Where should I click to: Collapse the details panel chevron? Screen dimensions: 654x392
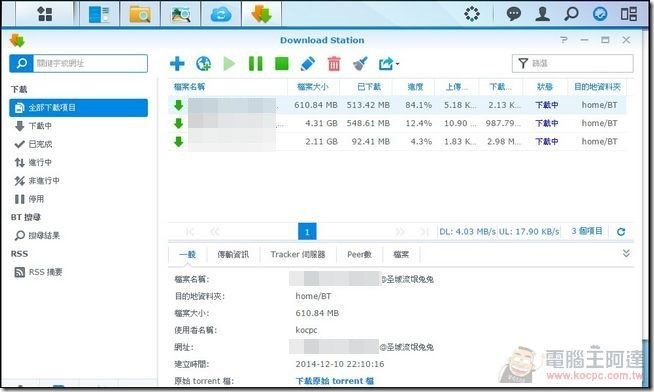pos(626,253)
